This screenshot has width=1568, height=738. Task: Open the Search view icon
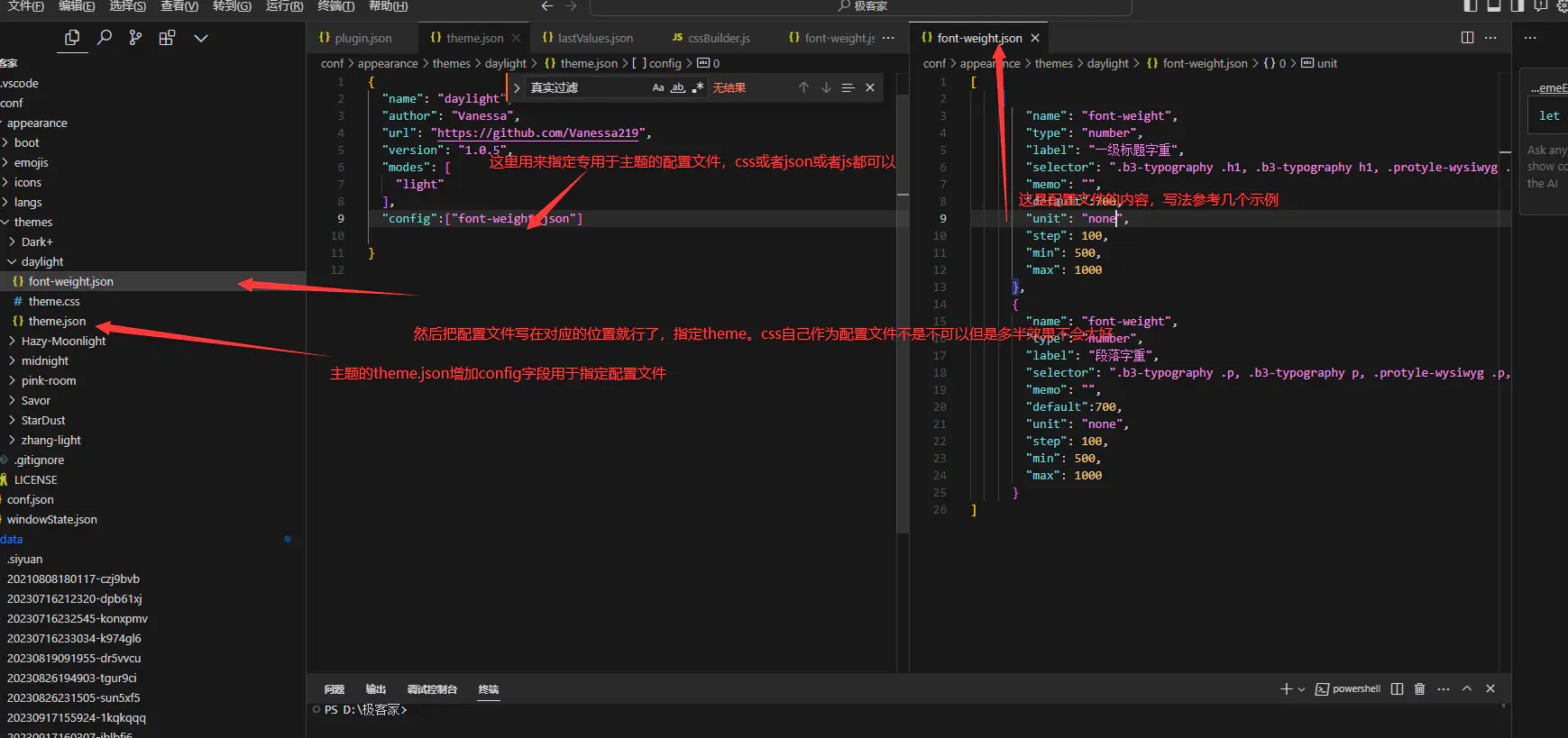pos(105,38)
